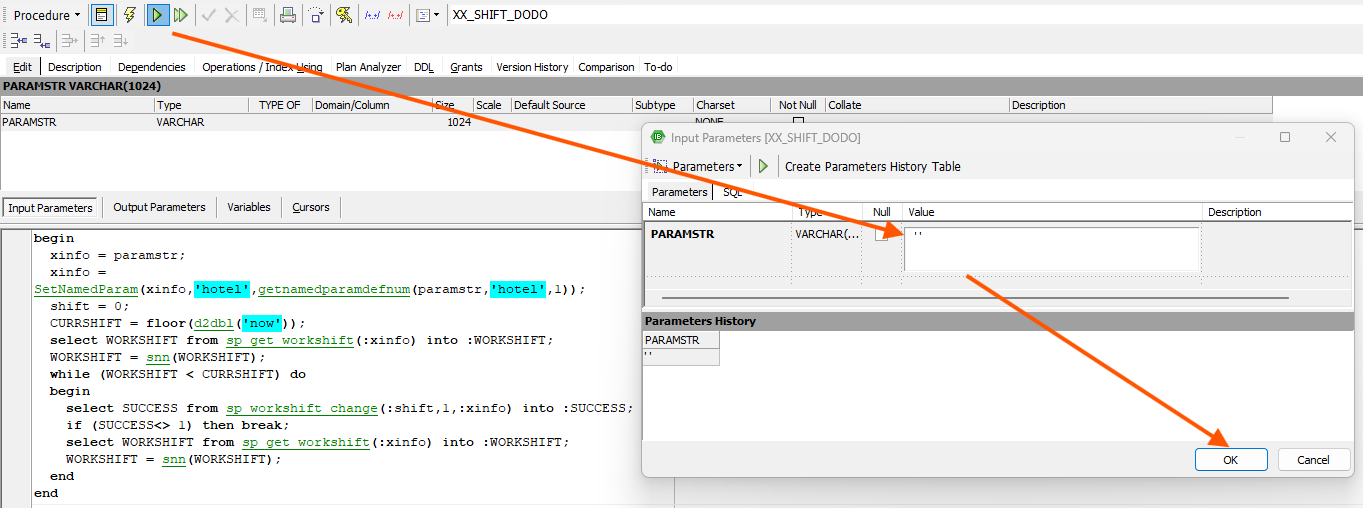Click the red uncomment selected icon

pyautogui.click(x=396, y=15)
